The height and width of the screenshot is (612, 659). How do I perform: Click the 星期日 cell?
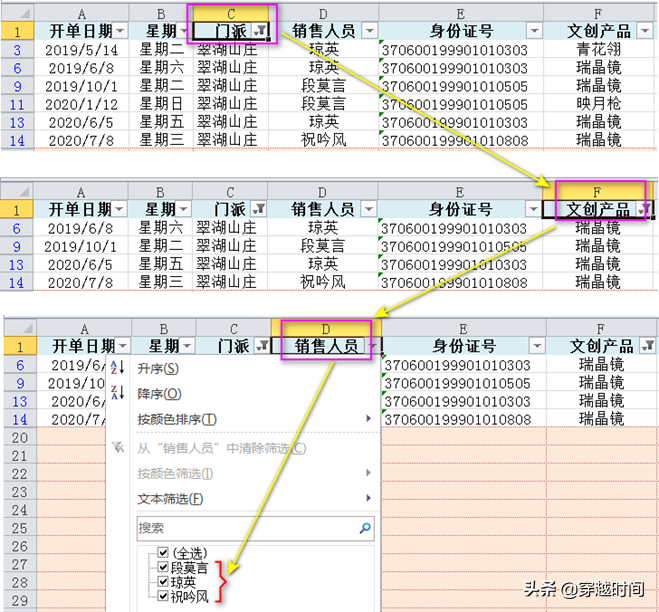(x=161, y=104)
